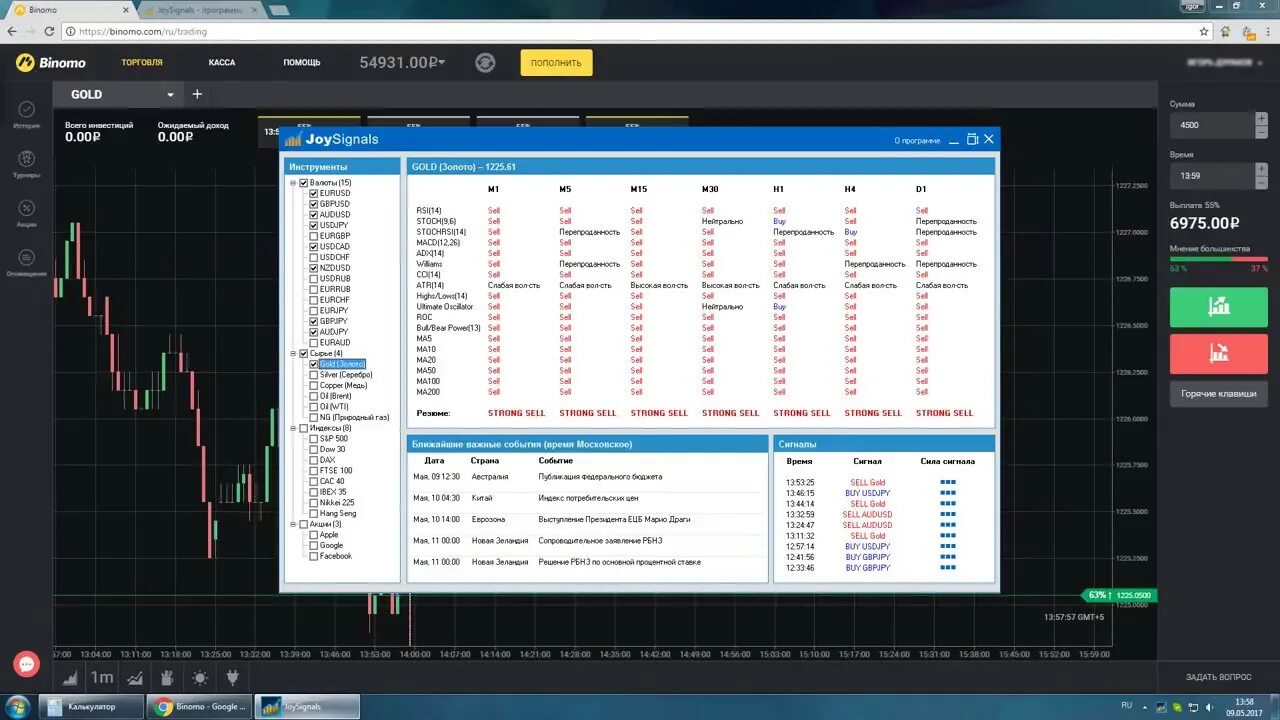Select Gold (Золото) tree item
The width and height of the screenshot is (1280, 720).
click(343, 364)
